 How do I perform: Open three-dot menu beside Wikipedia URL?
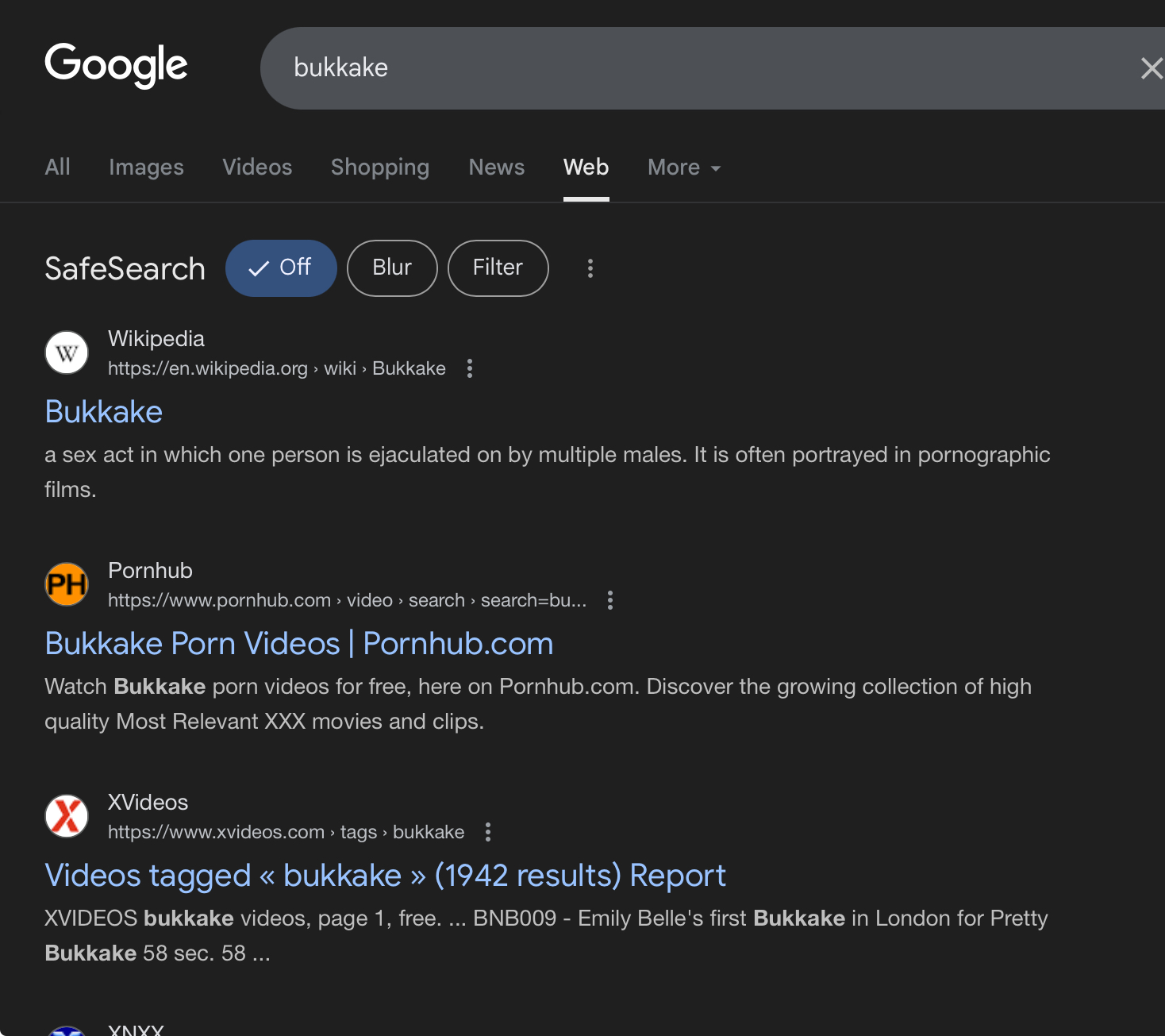pos(470,368)
